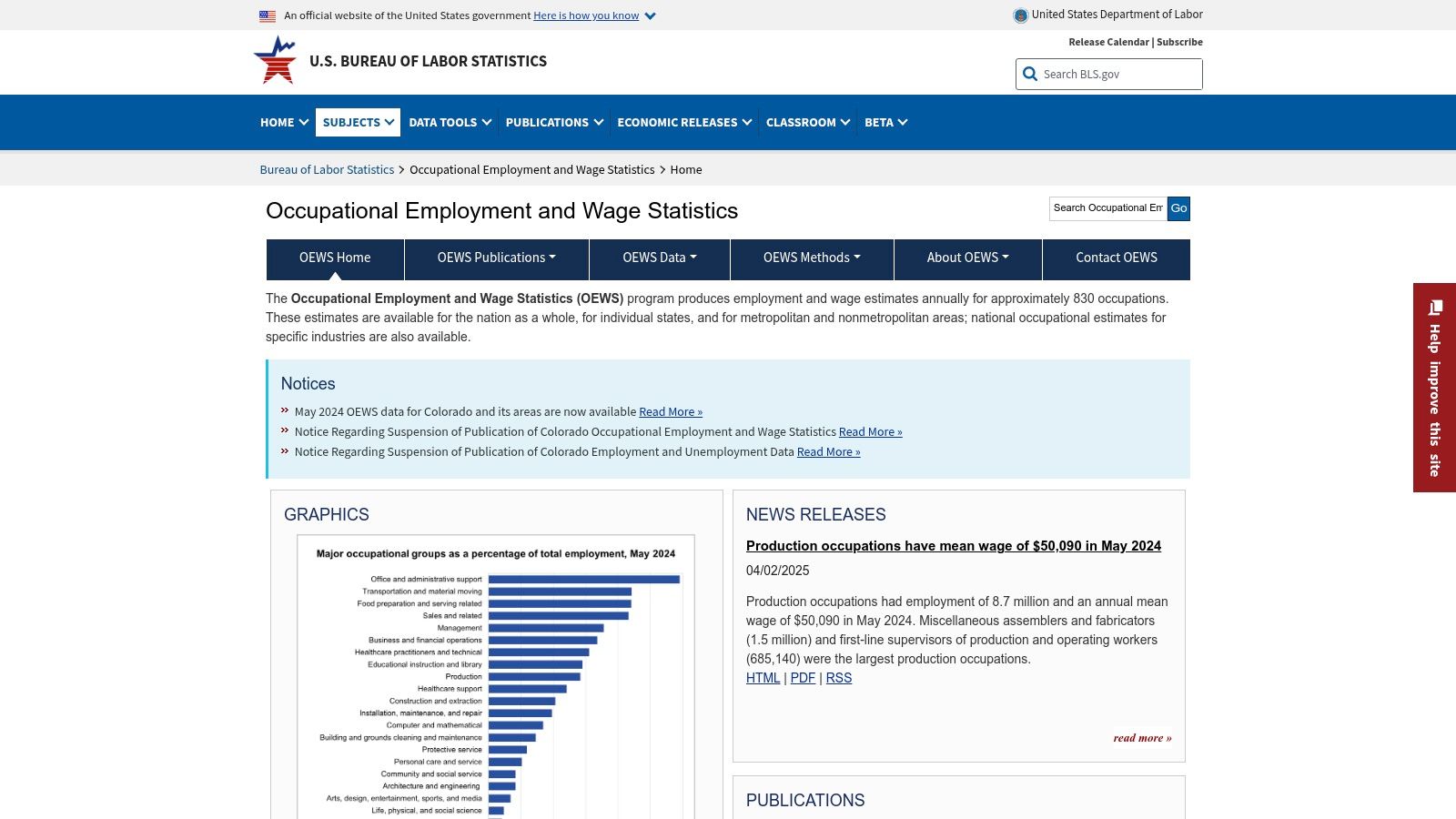Read more about May 2024 Colorado OEWS data

point(670,411)
